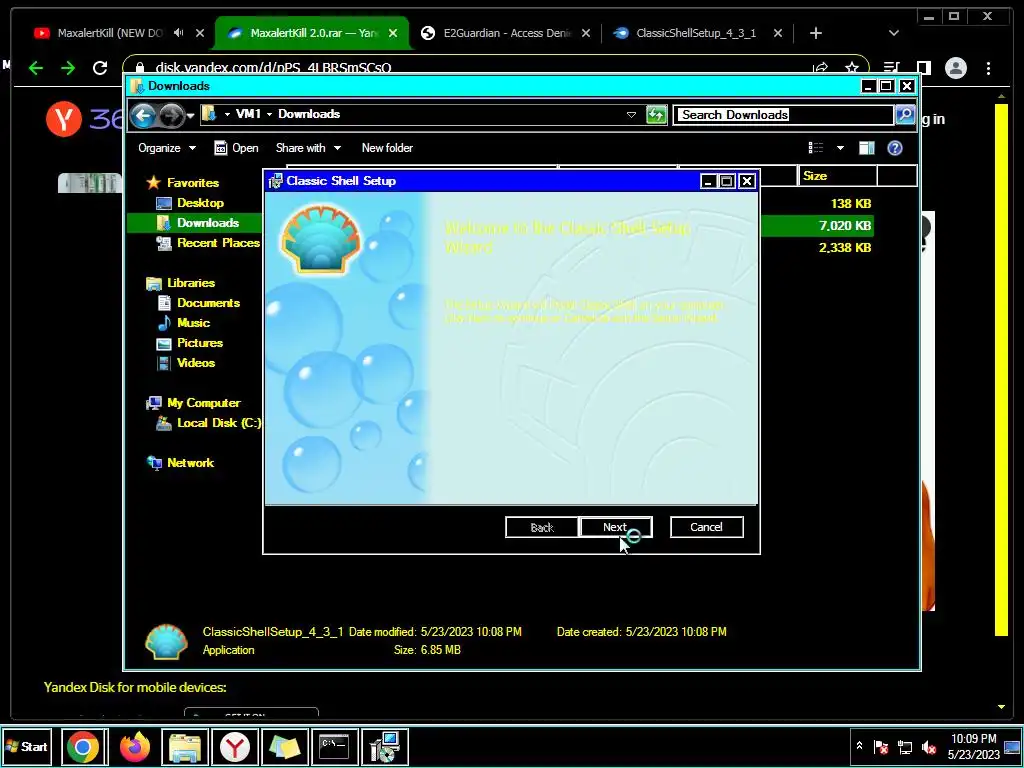Select Desktop under Favorites
1024x768 pixels.
point(200,203)
